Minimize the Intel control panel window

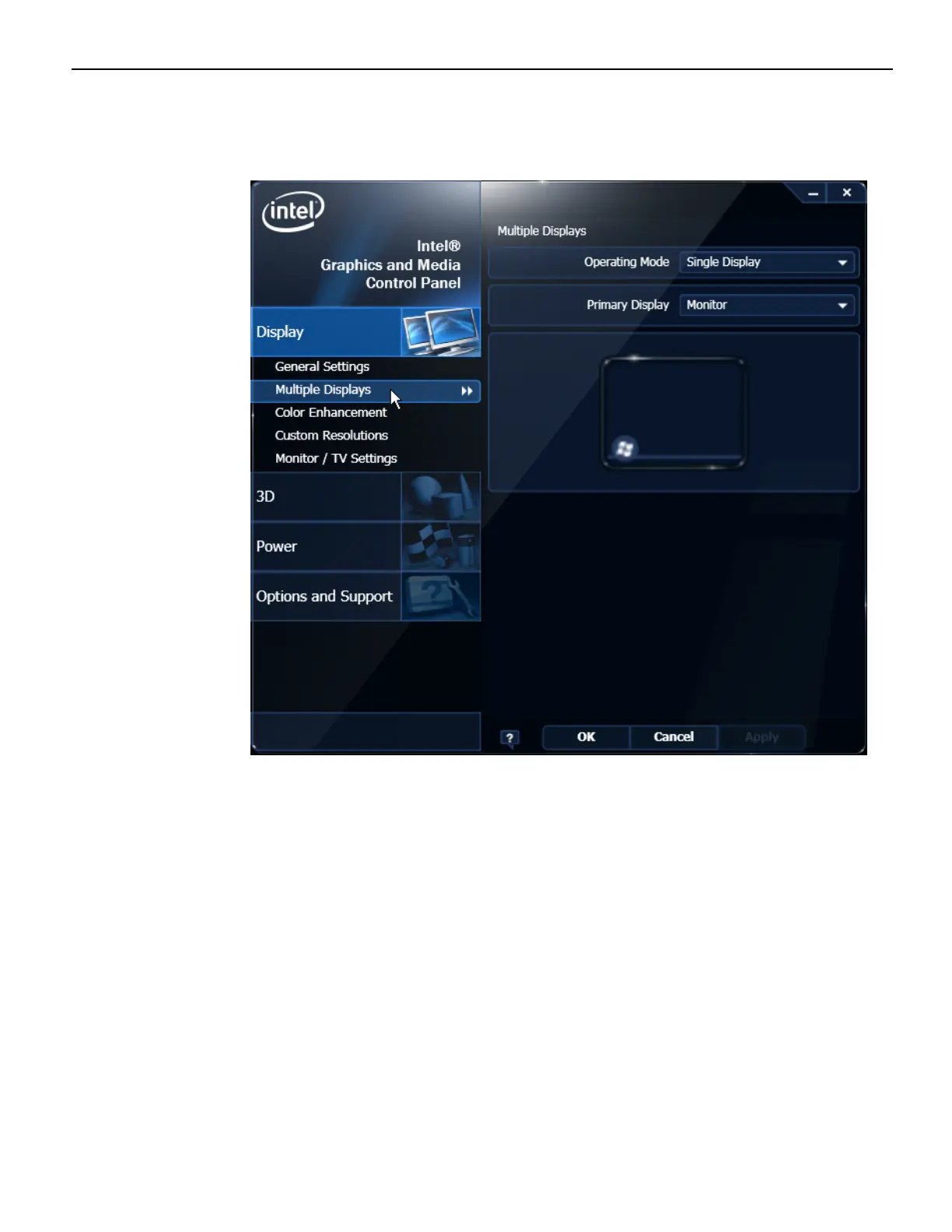pyautogui.click(x=813, y=193)
